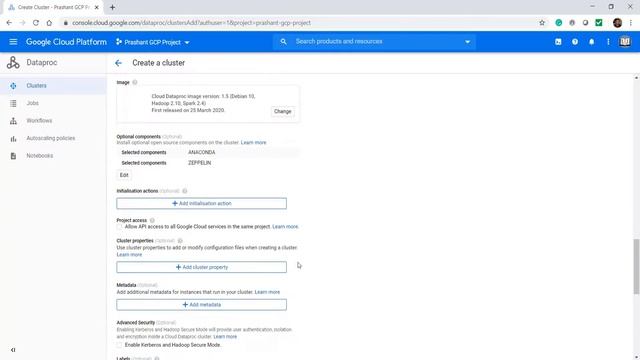The width and height of the screenshot is (640, 360).
Task: Click Add metadata button
Action: [202, 304]
